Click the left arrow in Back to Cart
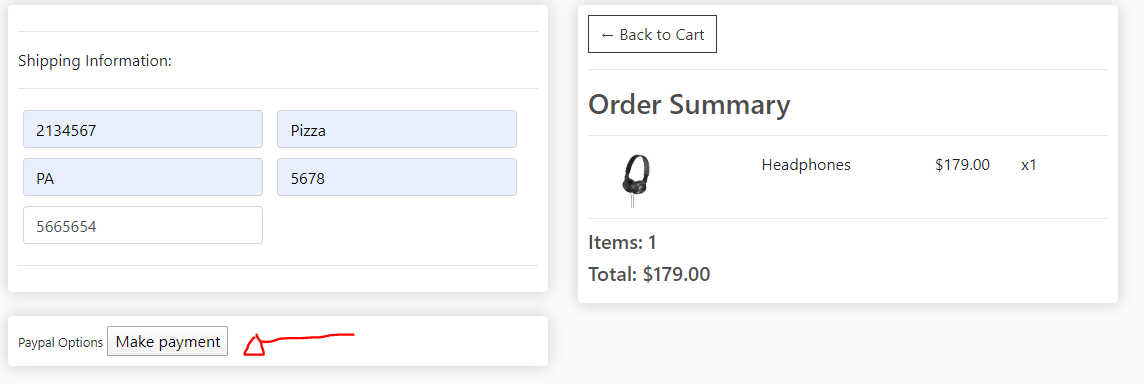This screenshot has width=1144, height=384. 607,35
